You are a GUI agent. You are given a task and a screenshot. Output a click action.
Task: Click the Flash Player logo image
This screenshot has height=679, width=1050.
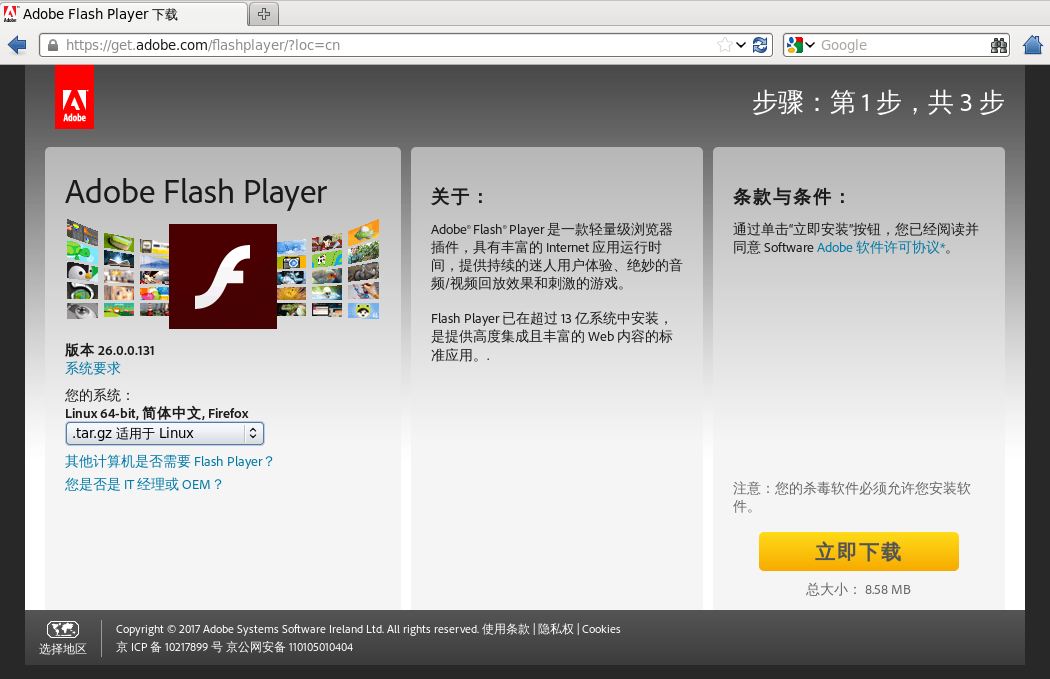point(223,276)
